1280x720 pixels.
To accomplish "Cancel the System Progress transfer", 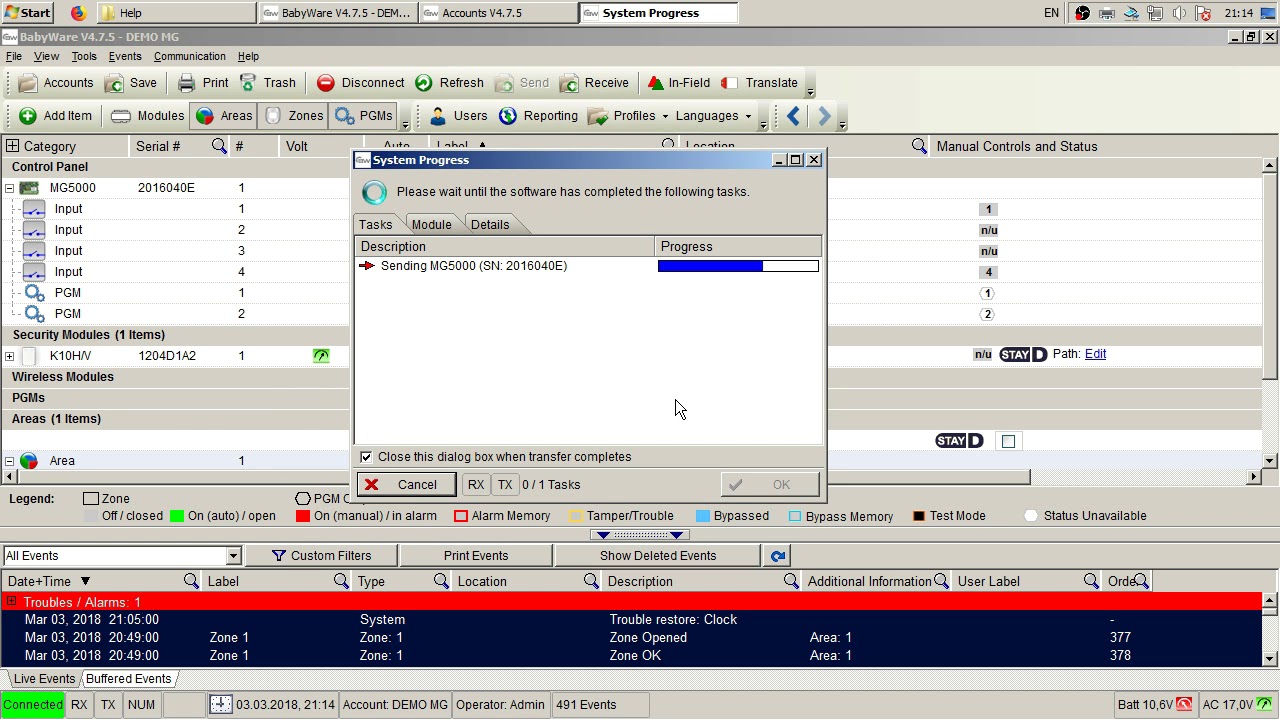I will (x=407, y=485).
